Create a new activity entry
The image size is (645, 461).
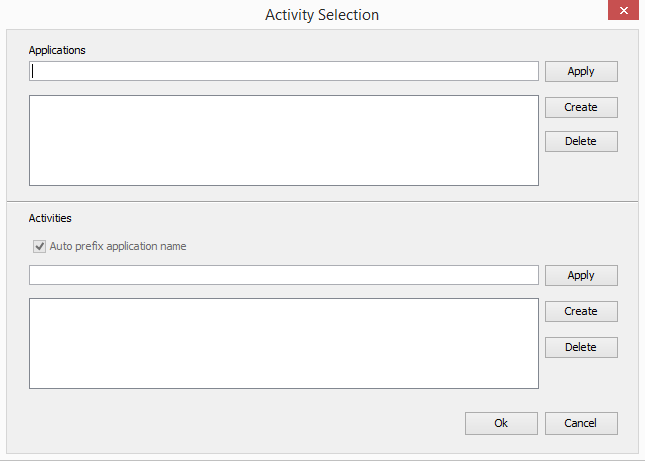[581, 311]
